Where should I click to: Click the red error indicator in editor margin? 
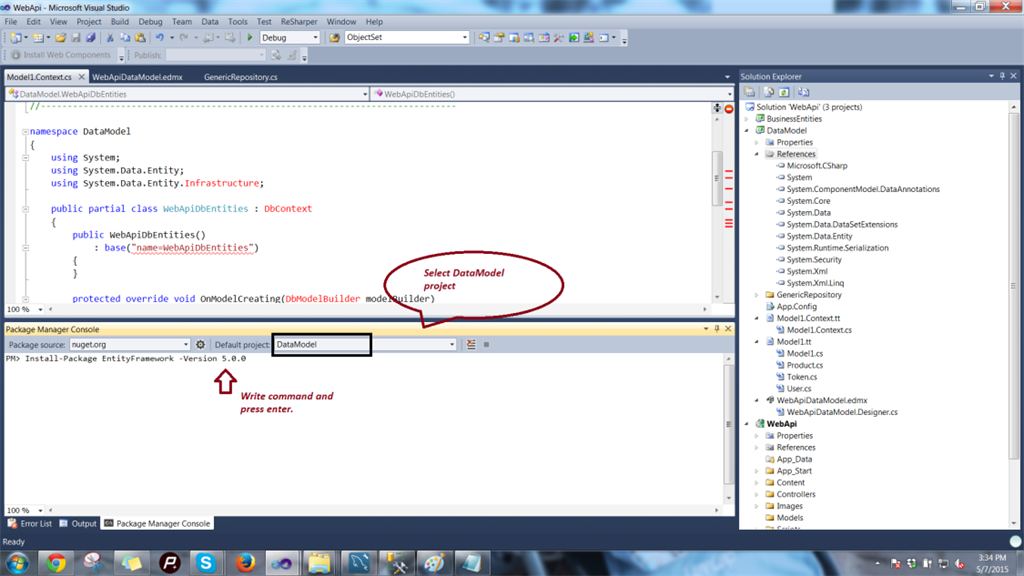[x=729, y=108]
